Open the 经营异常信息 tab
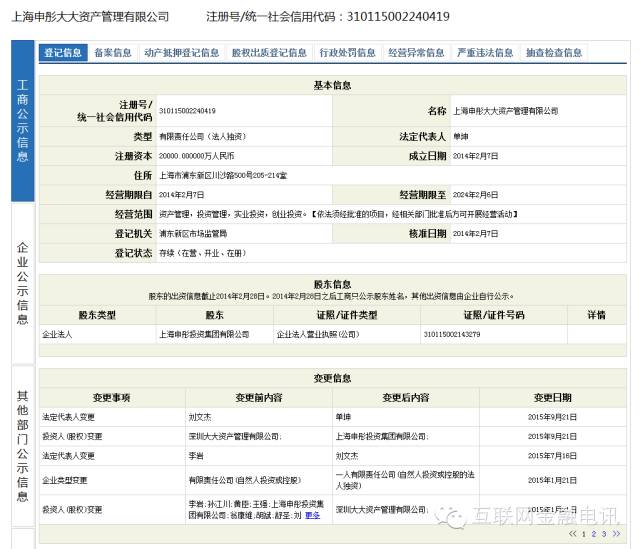This screenshot has width=640, height=549. coord(416,53)
